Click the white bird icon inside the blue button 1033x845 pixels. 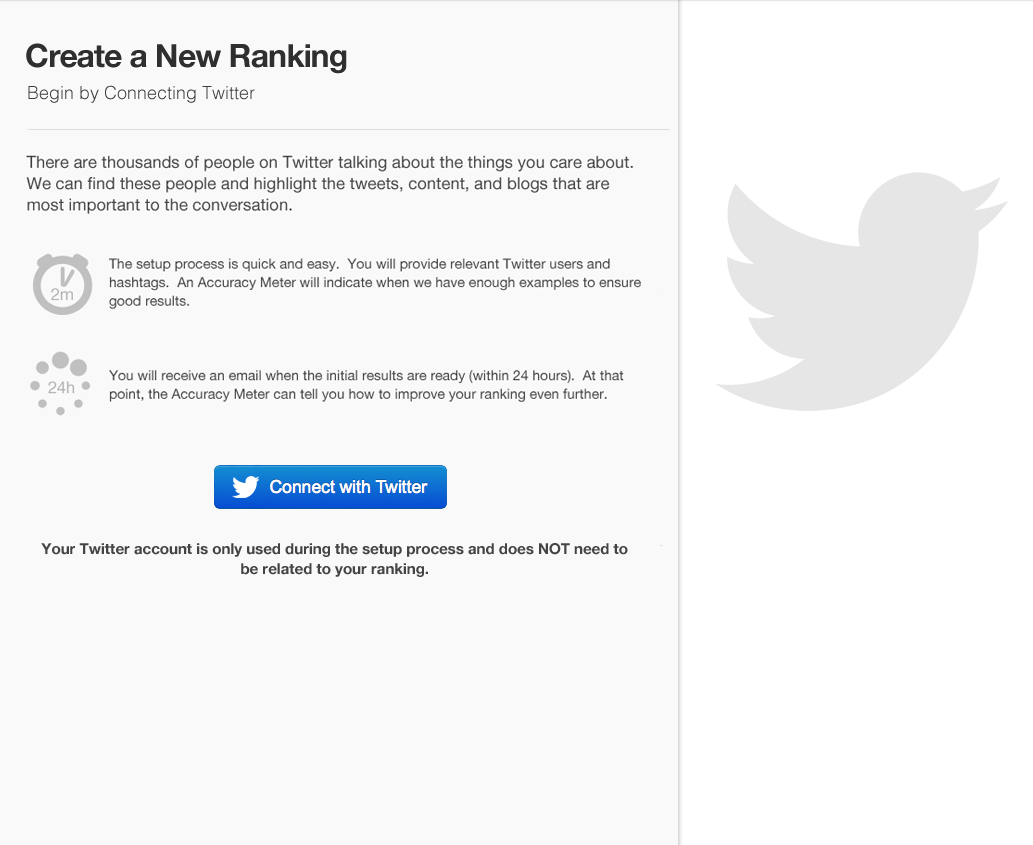[246, 487]
